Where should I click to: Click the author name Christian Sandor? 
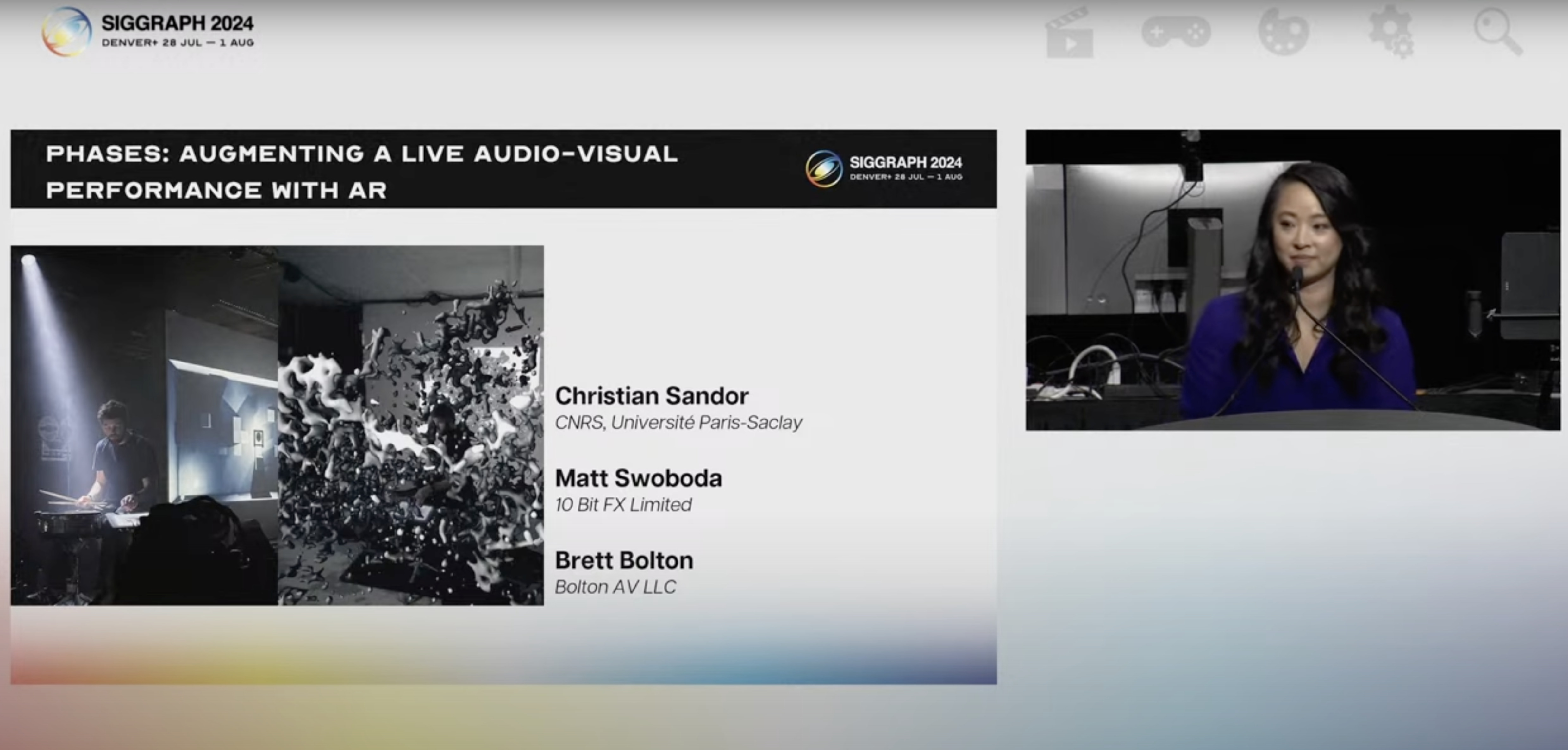coord(652,396)
